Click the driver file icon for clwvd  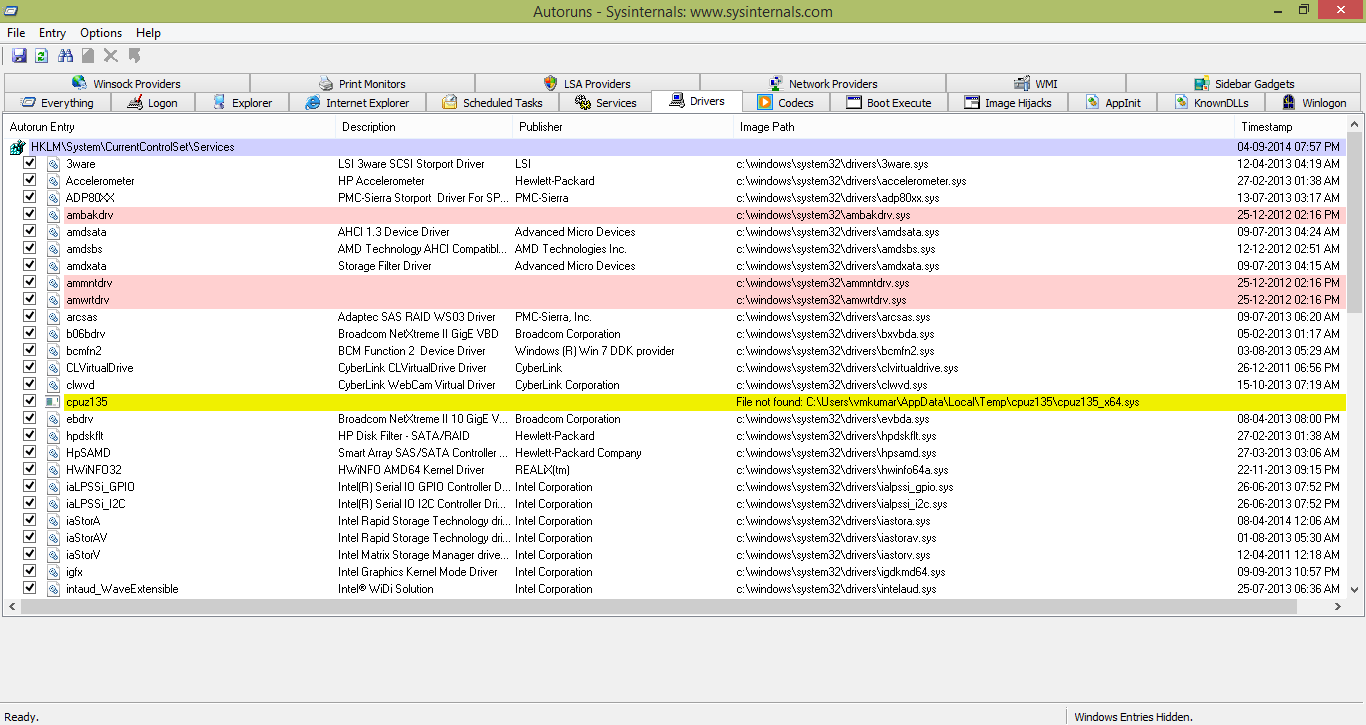[x=54, y=385]
